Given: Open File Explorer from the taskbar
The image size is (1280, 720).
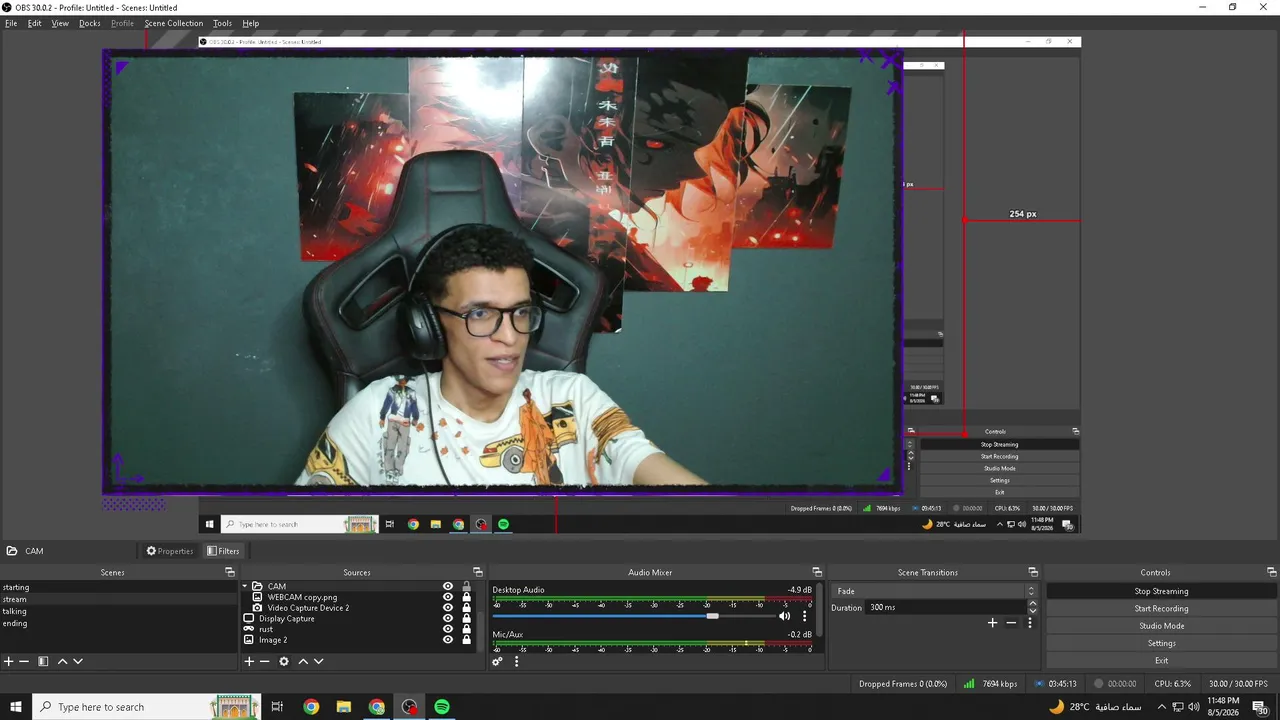Looking at the screenshot, I should click(x=344, y=707).
